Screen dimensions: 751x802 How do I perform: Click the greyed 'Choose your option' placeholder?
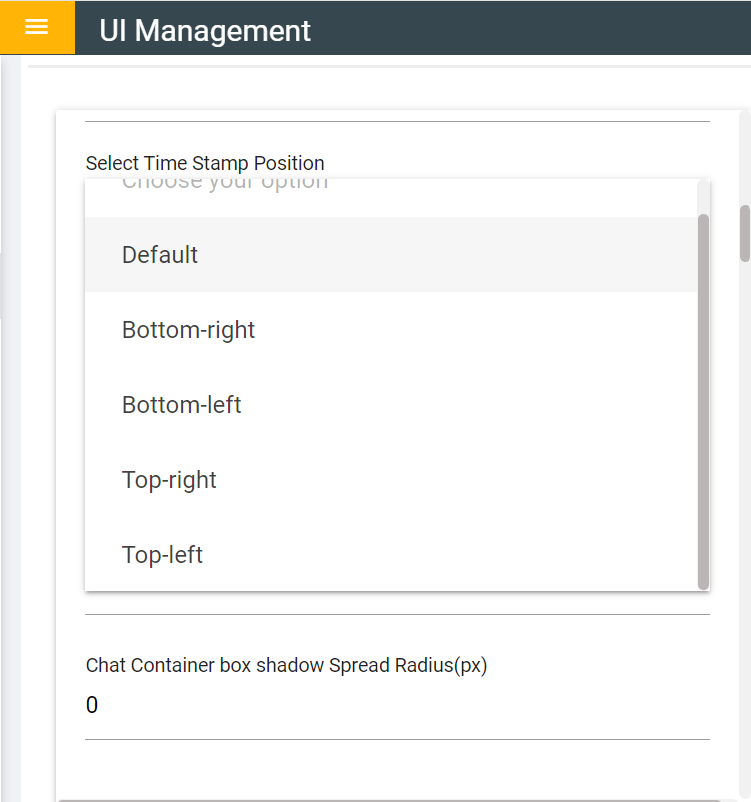224,184
